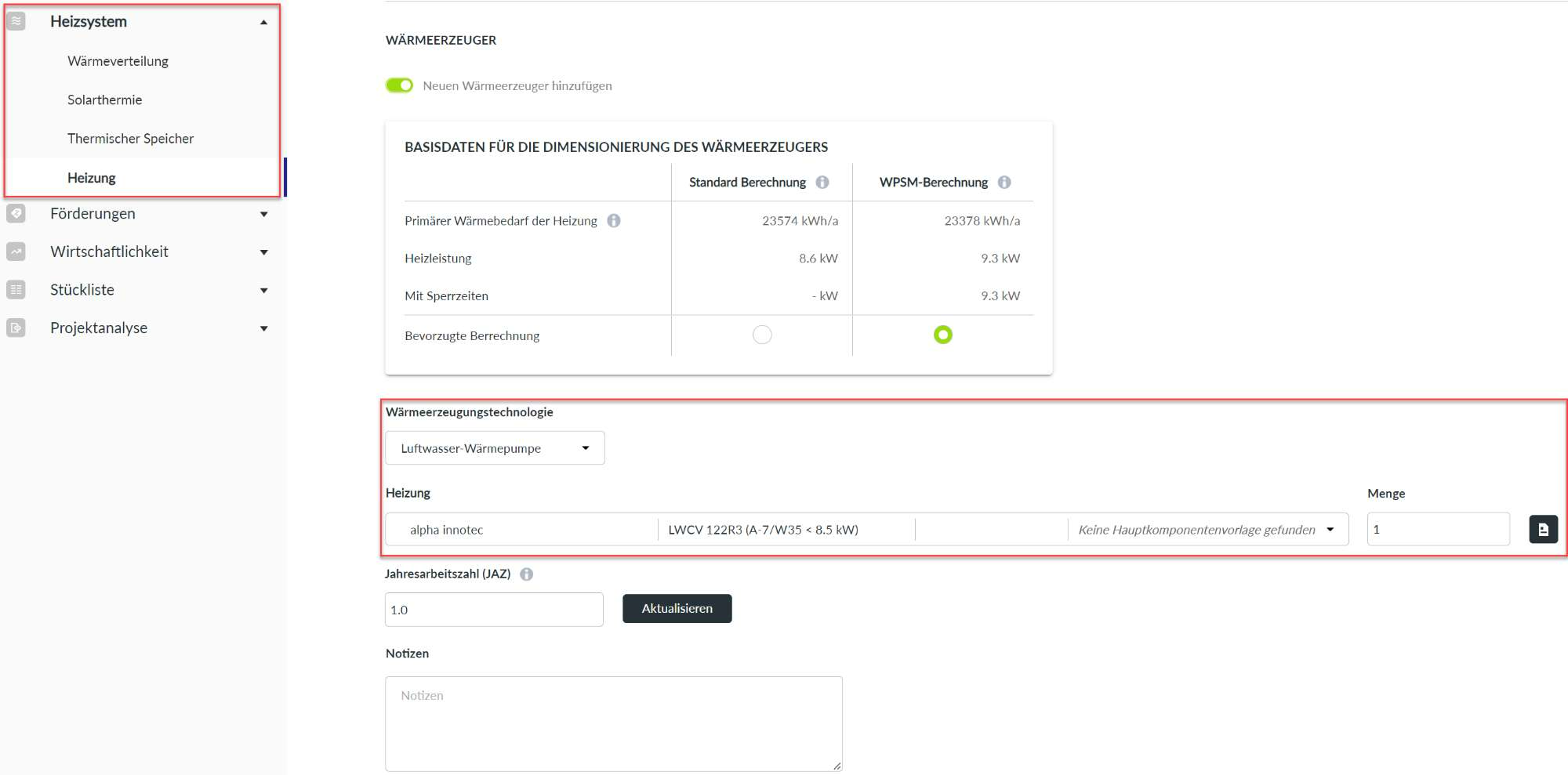This screenshot has height=775, width=1568.
Task: Click info icon next to Standard Berechnung
Action: 822,182
